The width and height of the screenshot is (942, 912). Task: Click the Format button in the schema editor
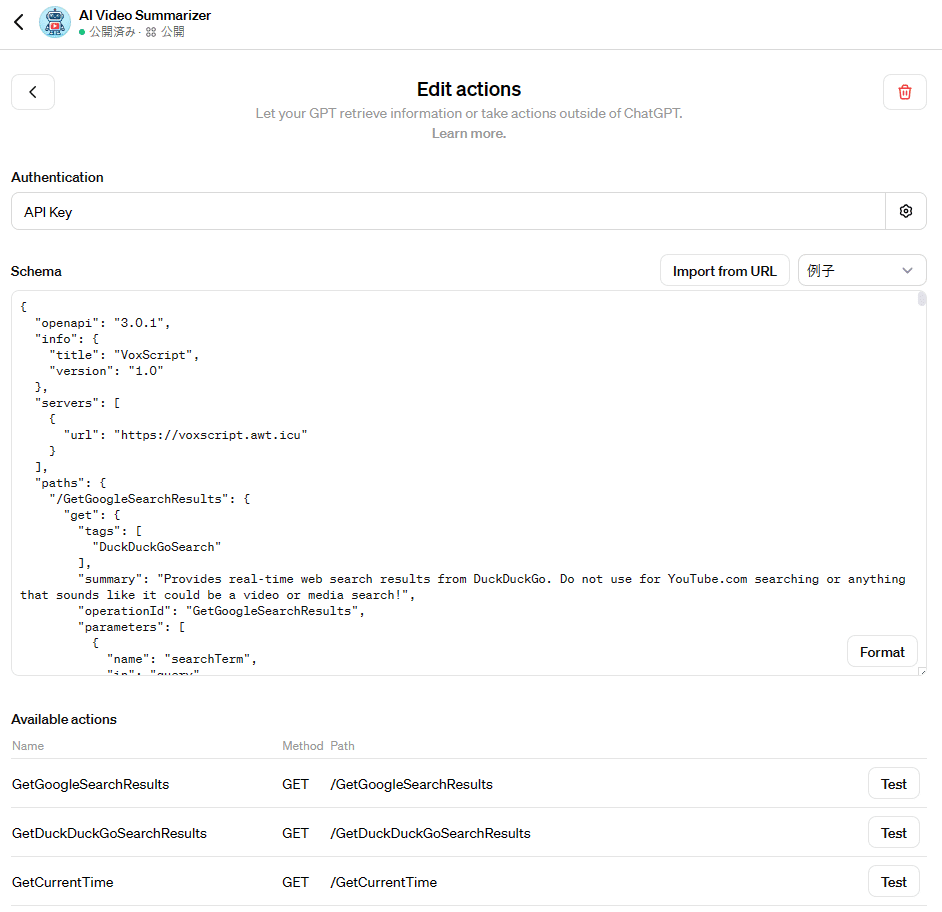click(x=881, y=651)
